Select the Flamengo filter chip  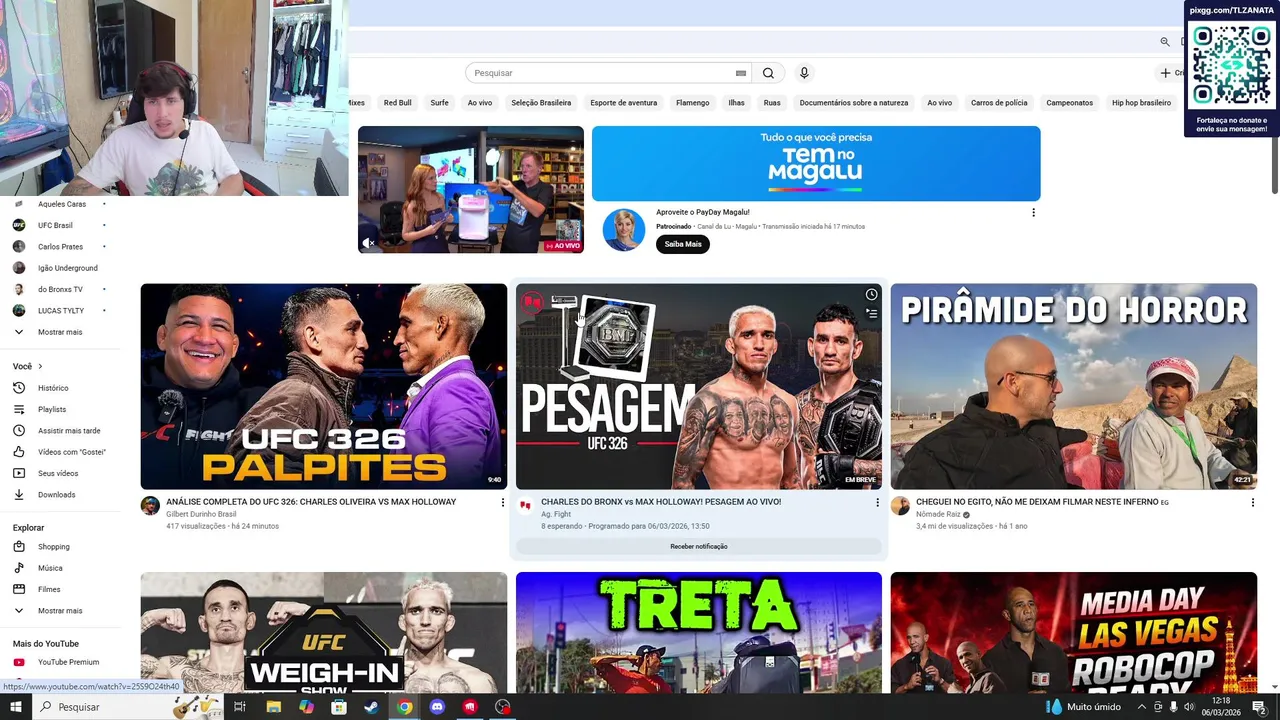(x=692, y=103)
